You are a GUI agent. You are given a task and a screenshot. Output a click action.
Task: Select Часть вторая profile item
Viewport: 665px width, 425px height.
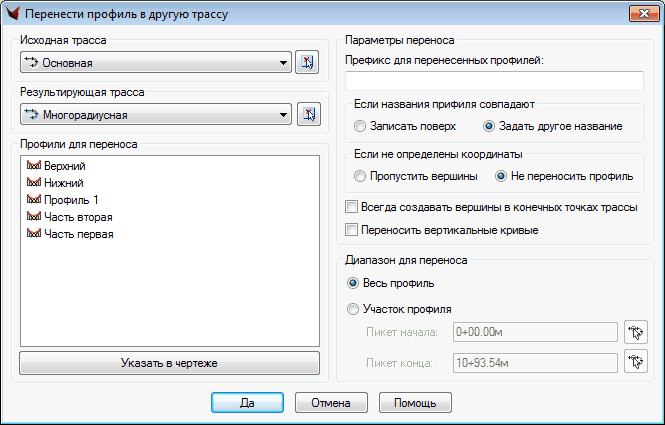coord(77,217)
